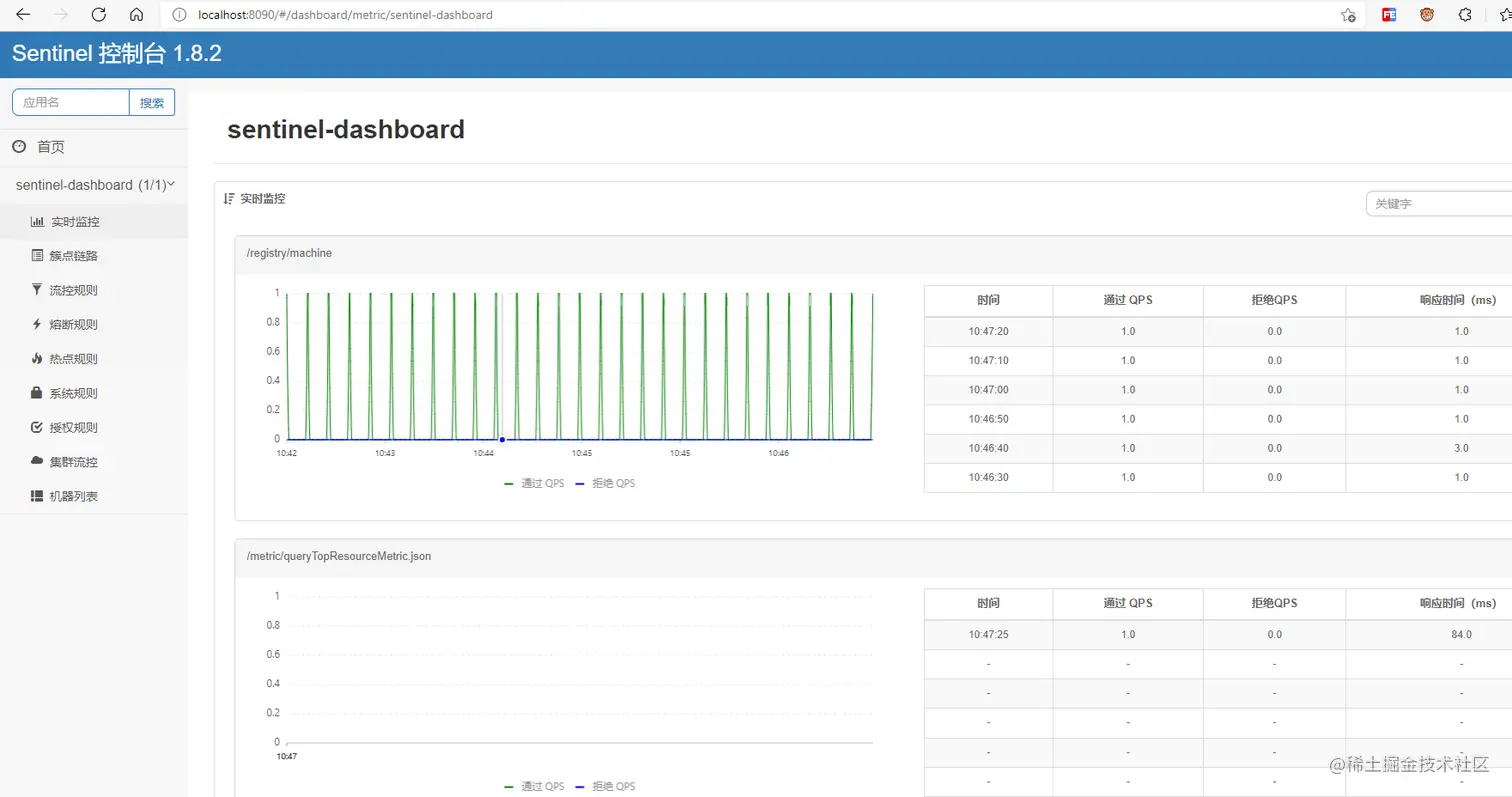
Task: Open 簇点链路 menu item
Action: pyautogui.click(x=74, y=256)
